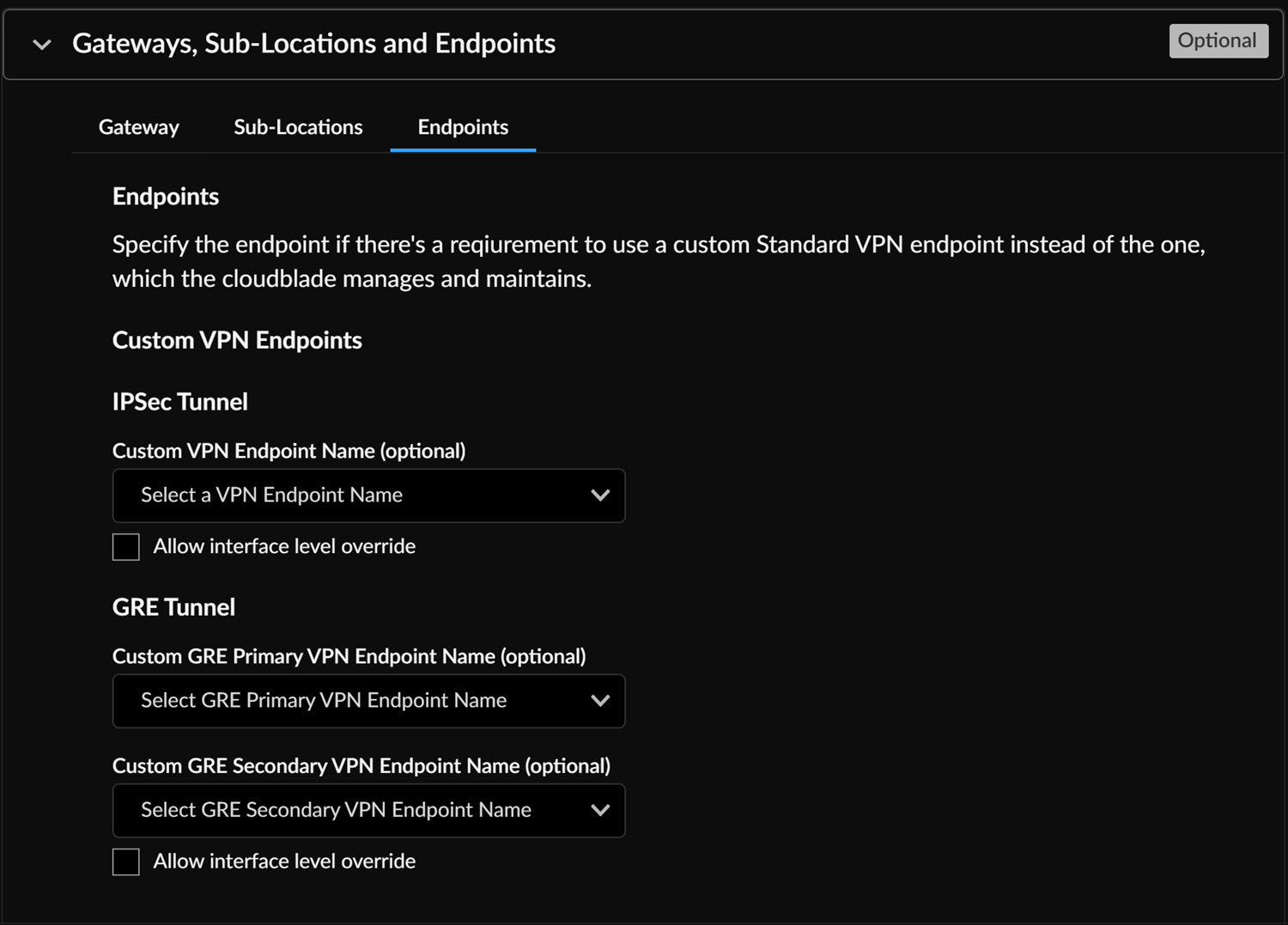Click the arrow icon on GRE Primary dropdown

click(x=600, y=701)
